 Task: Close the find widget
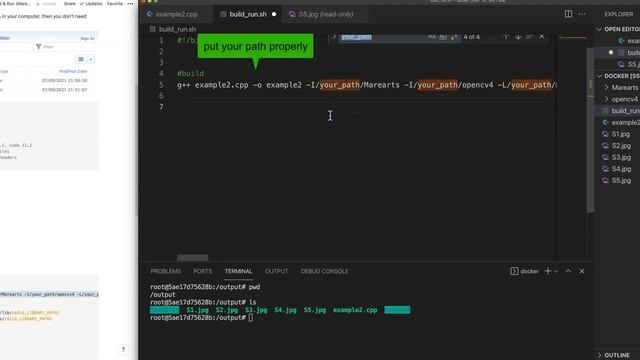coord(542,37)
